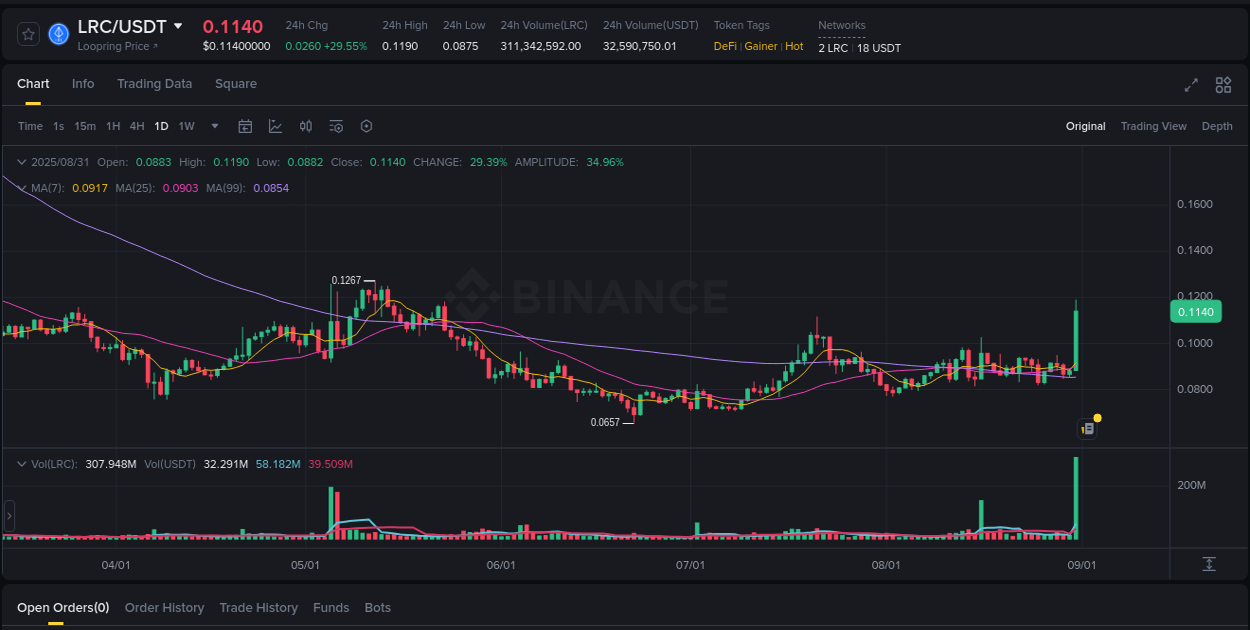This screenshot has width=1250, height=630.
Task: Open the date range calendar picker
Action: (x=245, y=126)
